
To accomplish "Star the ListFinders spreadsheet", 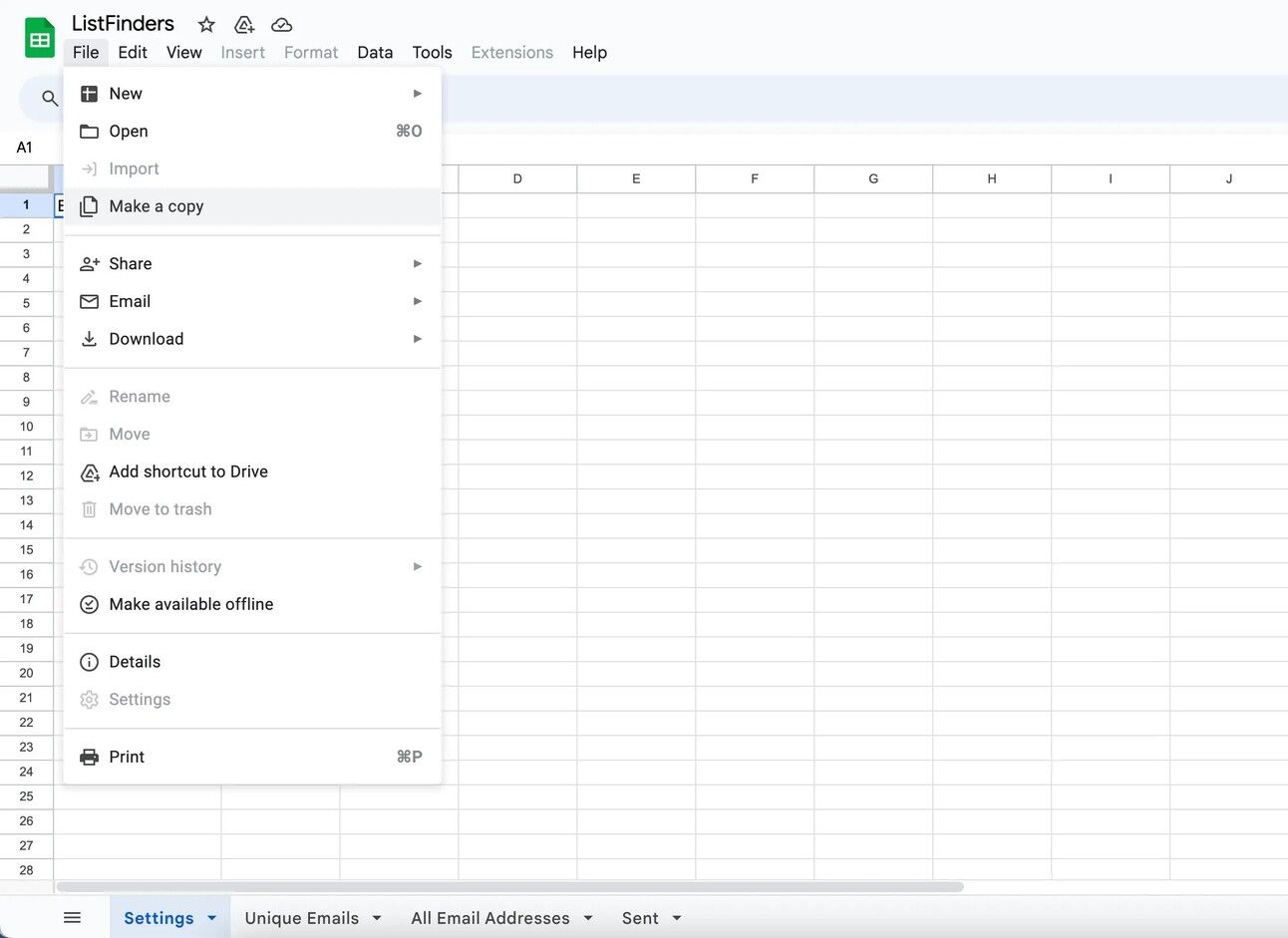I will tap(206, 25).
